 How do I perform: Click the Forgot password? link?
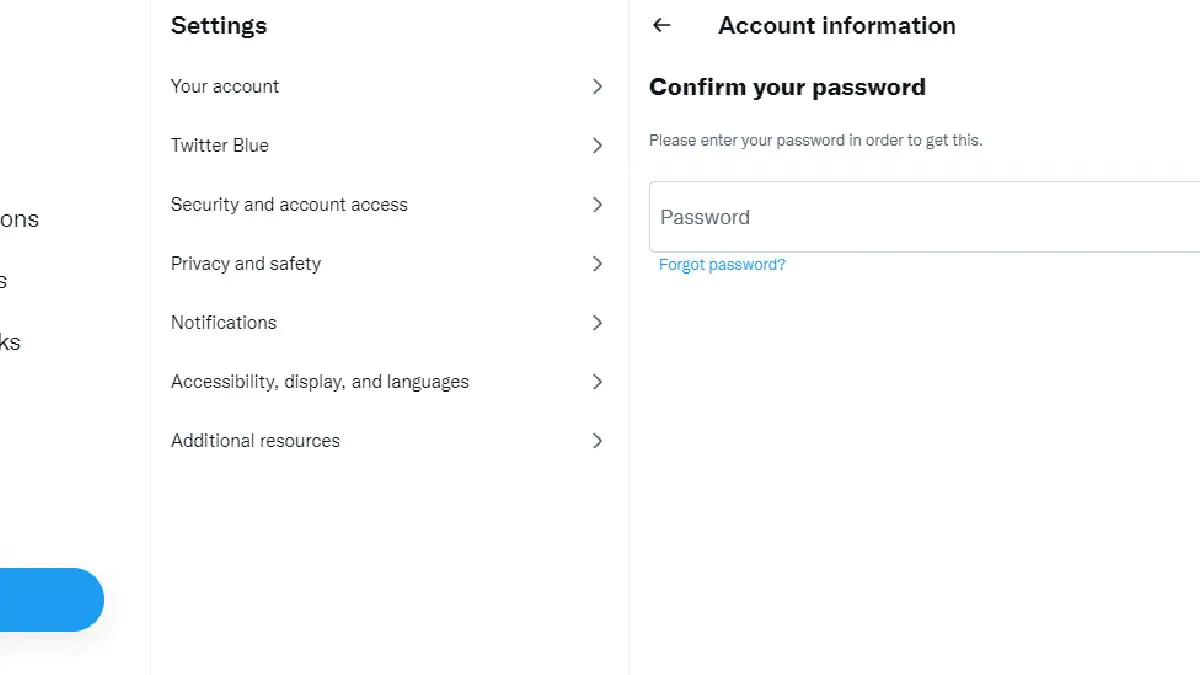coord(722,265)
